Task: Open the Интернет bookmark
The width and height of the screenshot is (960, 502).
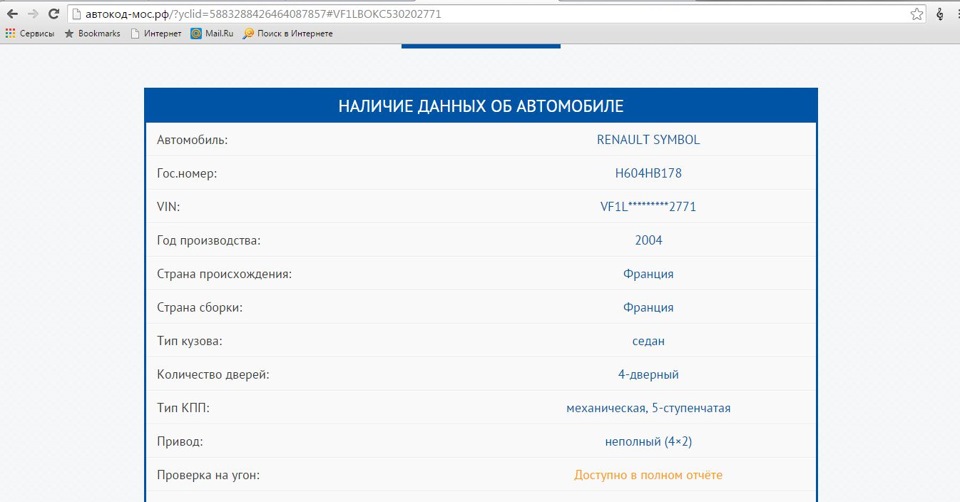Action: [x=156, y=34]
